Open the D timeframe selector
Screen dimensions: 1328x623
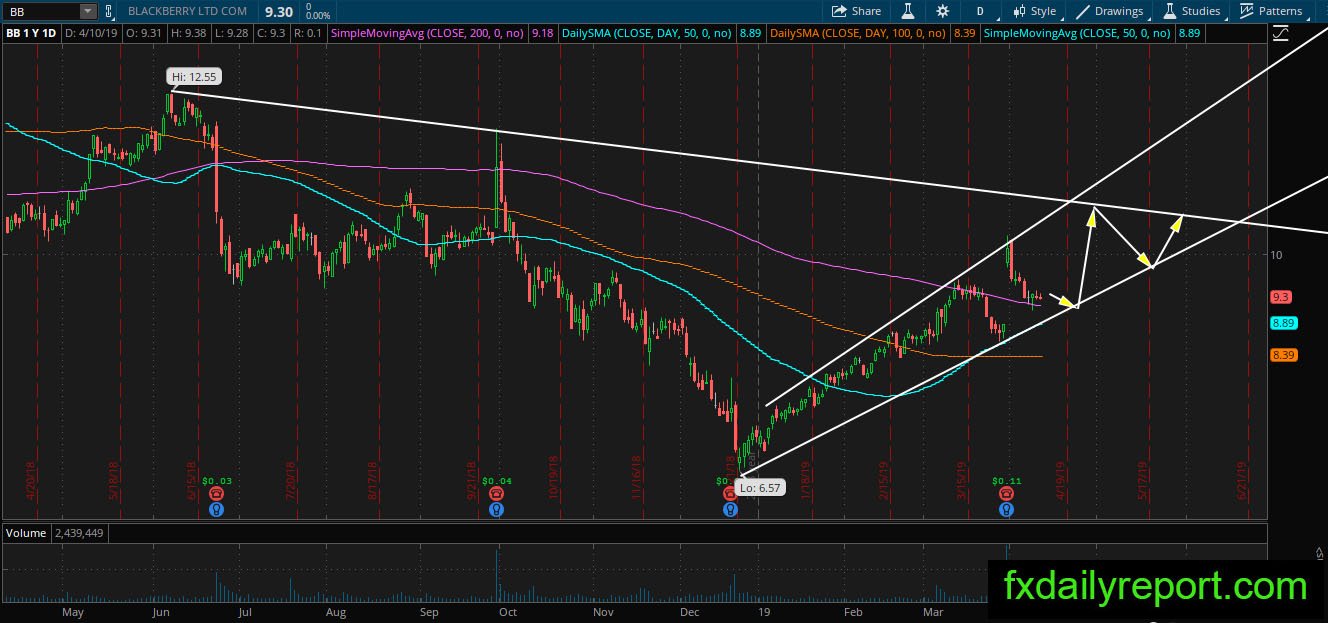[x=980, y=11]
